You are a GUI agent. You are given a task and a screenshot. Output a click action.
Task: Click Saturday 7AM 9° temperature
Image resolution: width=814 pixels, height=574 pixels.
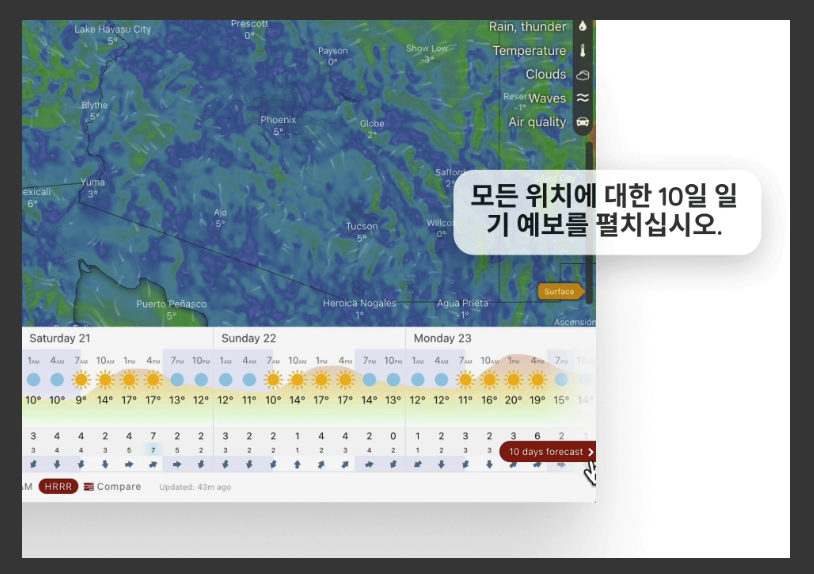pos(81,400)
